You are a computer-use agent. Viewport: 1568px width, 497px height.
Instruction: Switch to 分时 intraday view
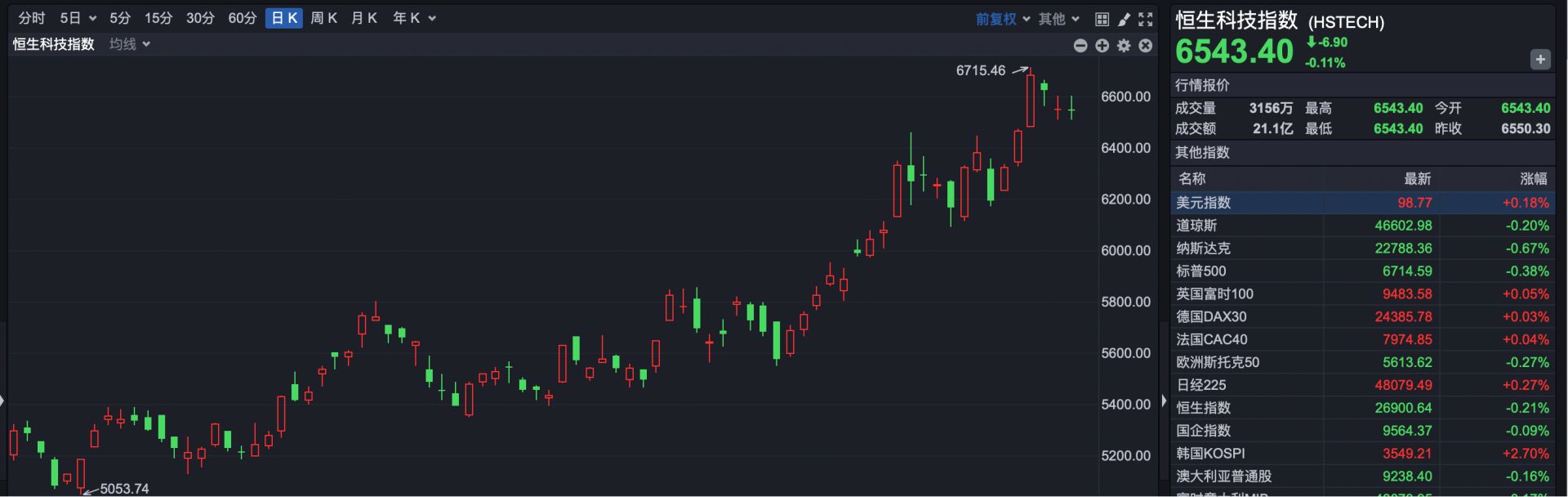click(x=32, y=18)
